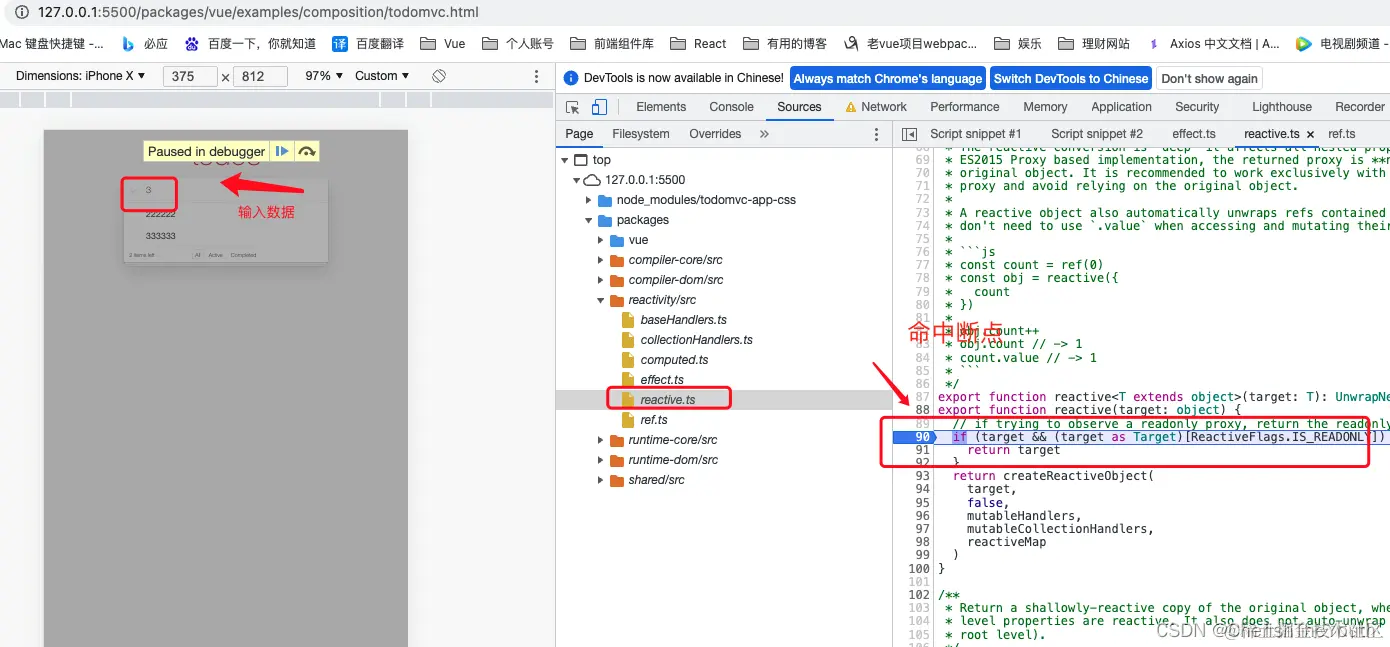Open the 个人账号 bookmarks folder
1390x647 pixels.
tap(518, 44)
